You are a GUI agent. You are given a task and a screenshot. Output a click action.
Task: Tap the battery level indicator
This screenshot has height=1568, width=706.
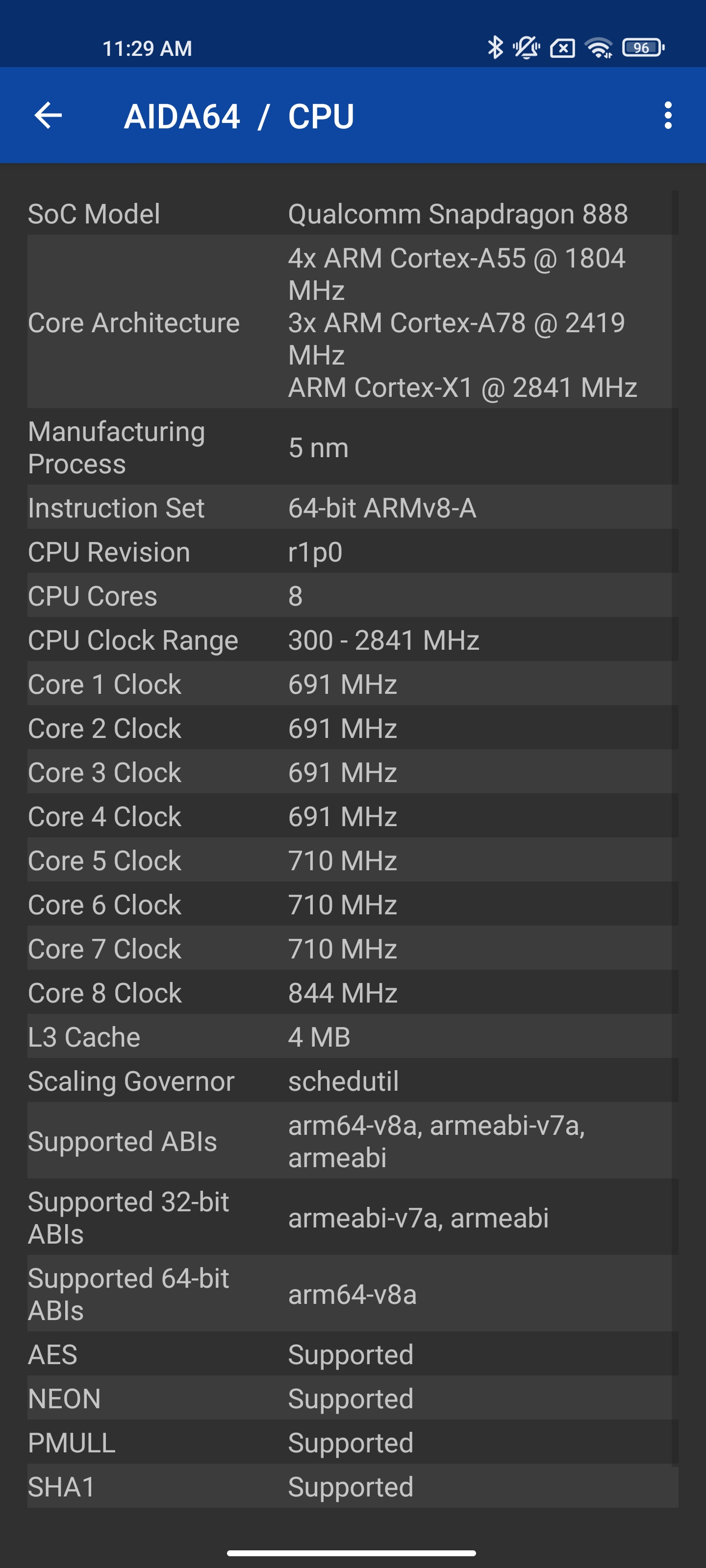click(x=643, y=48)
